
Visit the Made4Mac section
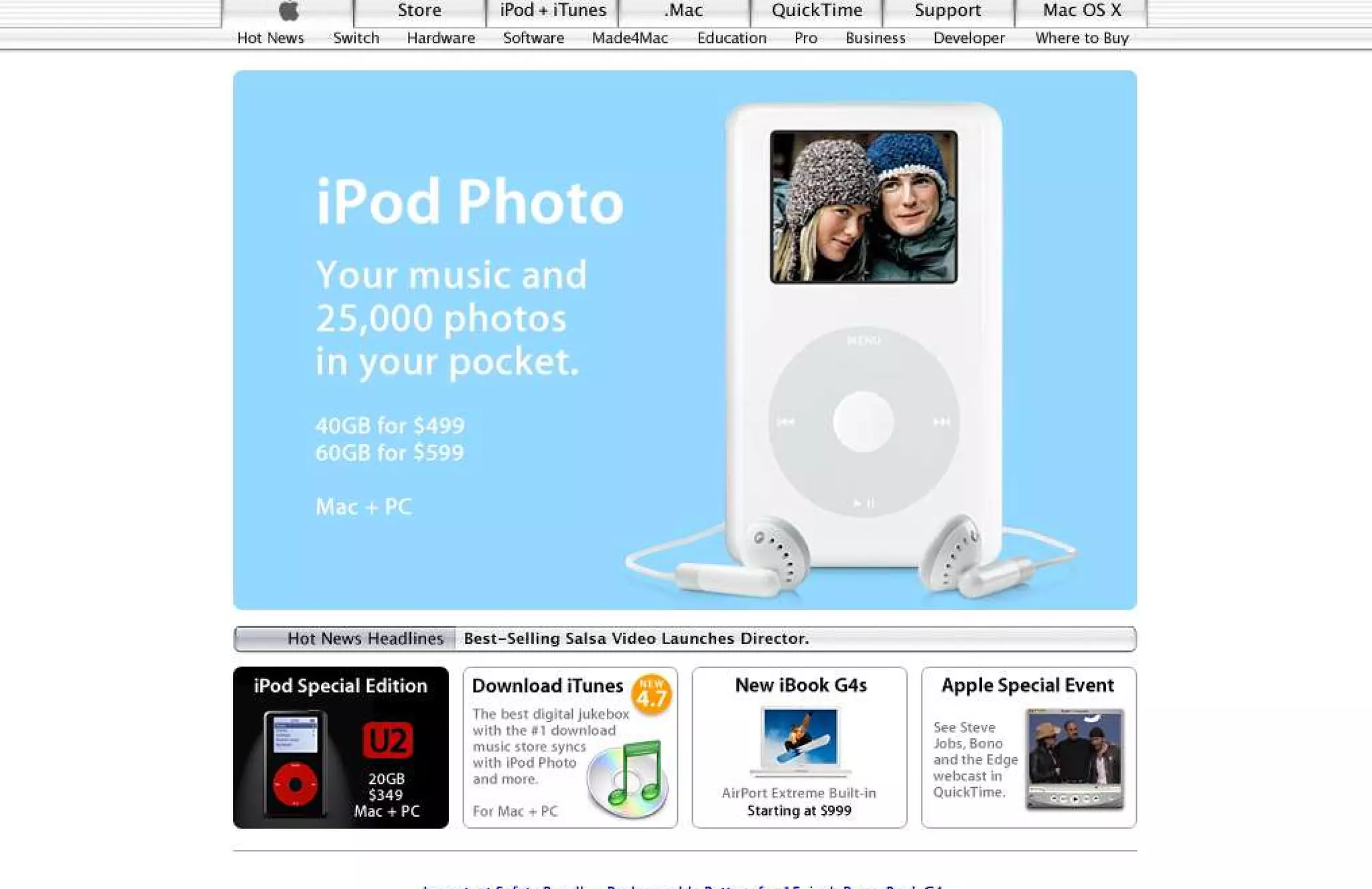pyautogui.click(x=630, y=38)
